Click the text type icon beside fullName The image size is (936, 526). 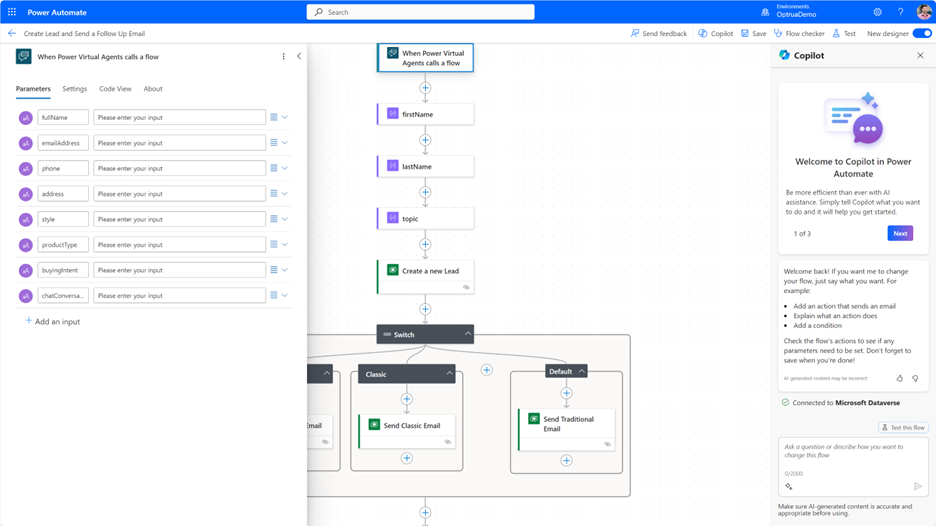(x=25, y=118)
